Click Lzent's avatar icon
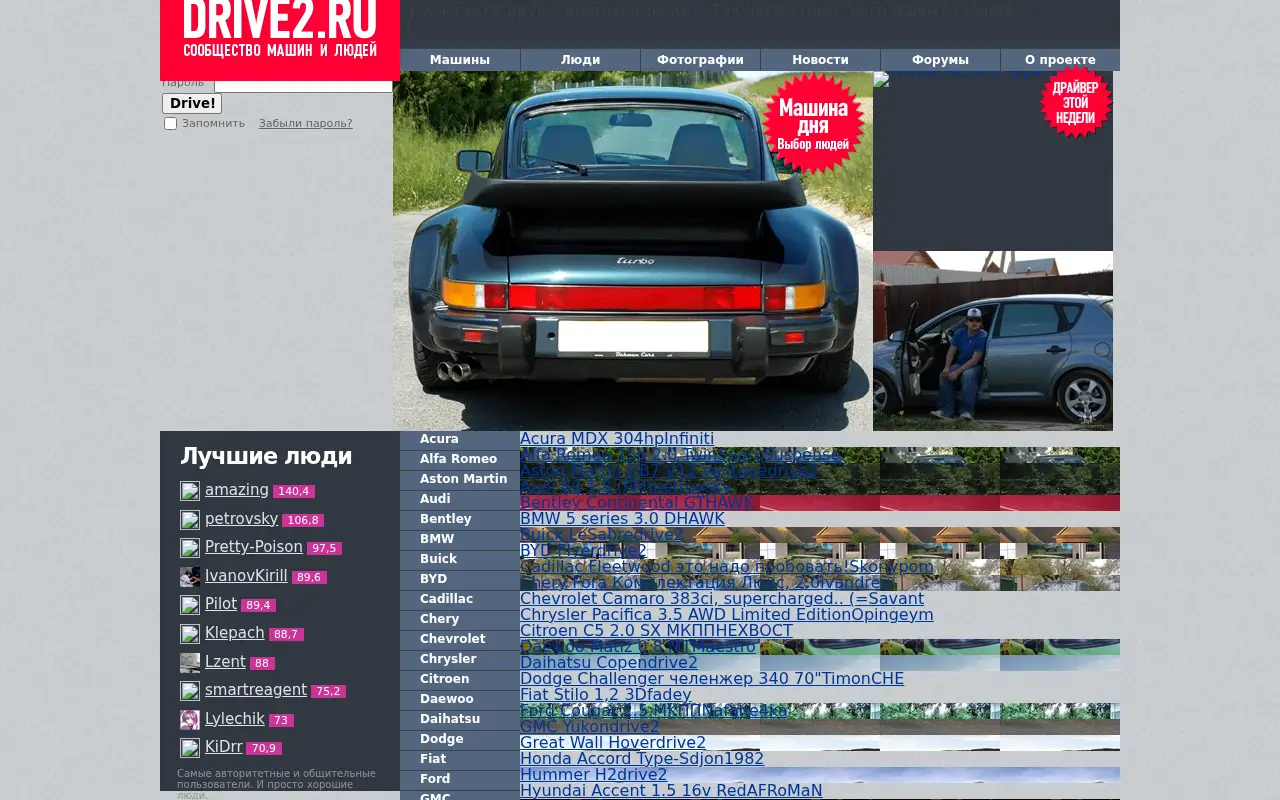1280x800 pixels. click(x=190, y=663)
